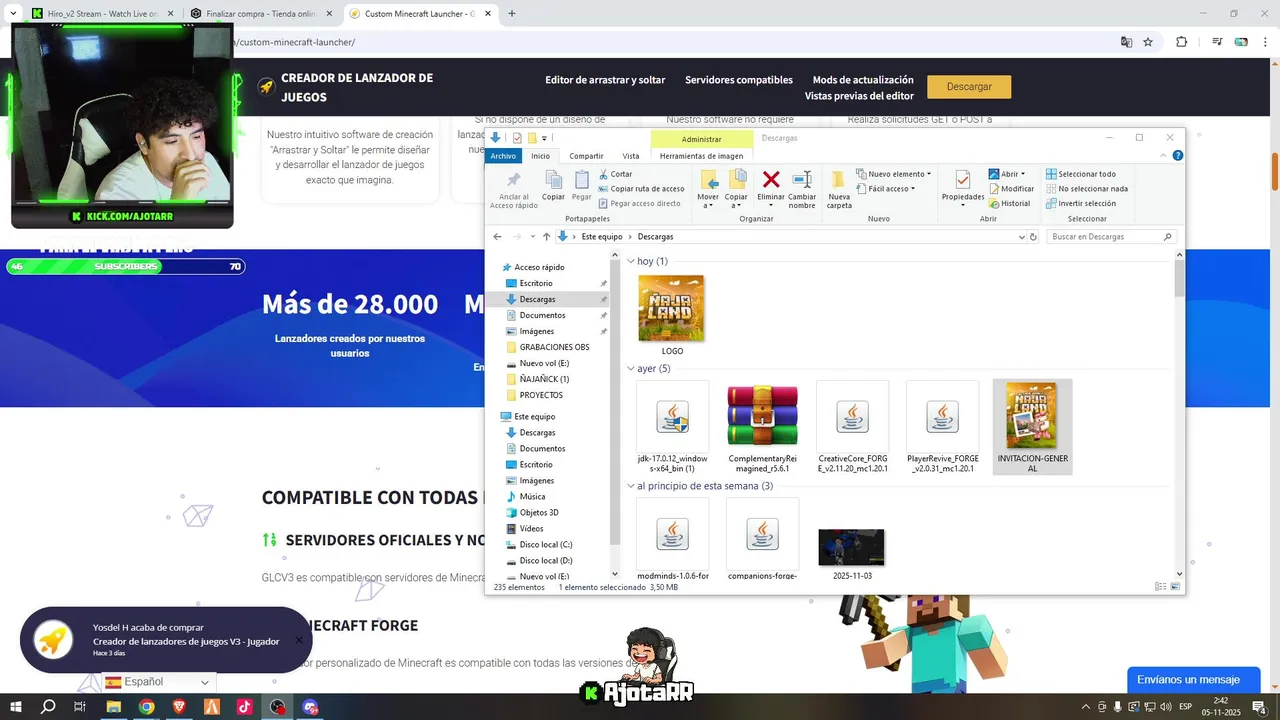
Task: Open the browser extensions puzzle icon
Action: [x=1181, y=42]
